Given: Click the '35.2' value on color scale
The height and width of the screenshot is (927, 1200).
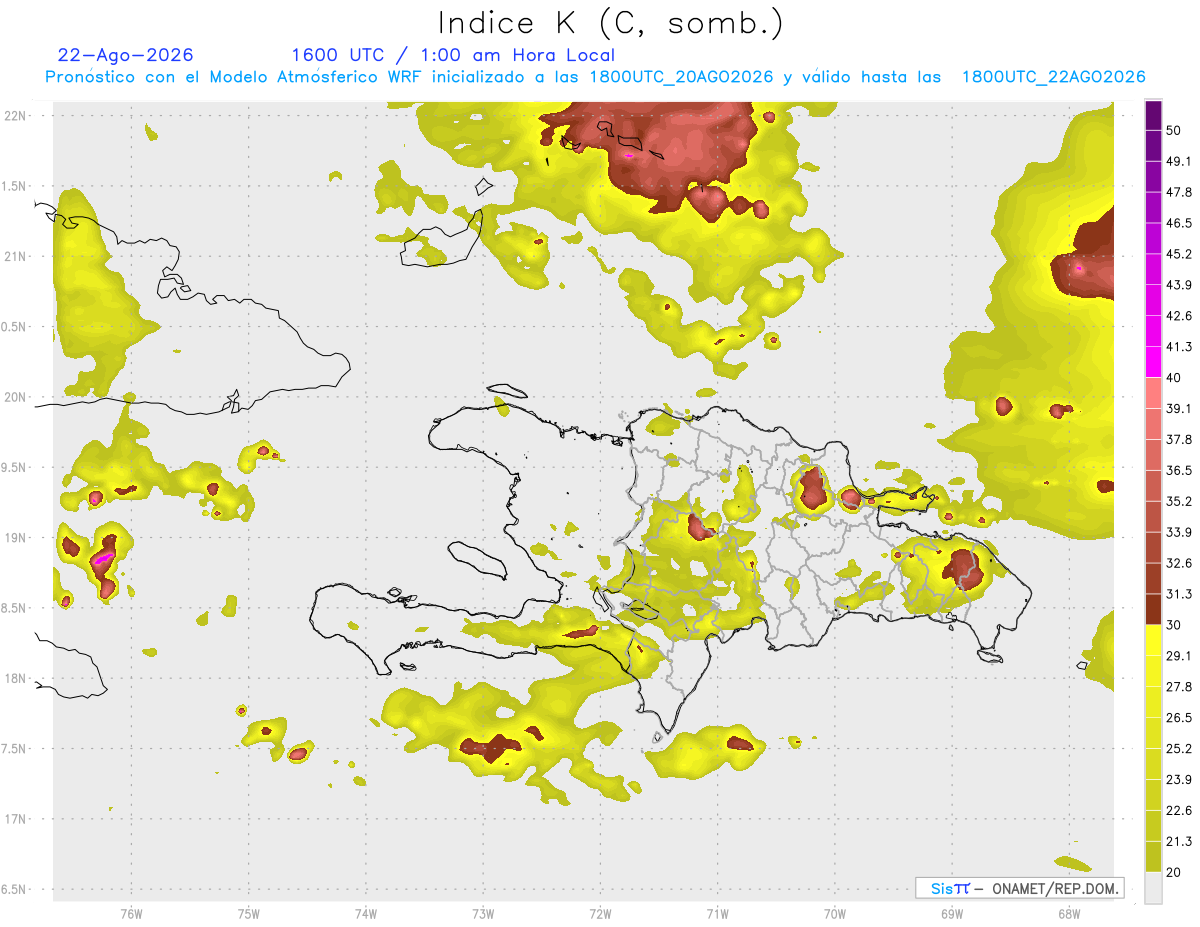Looking at the screenshot, I should tap(1179, 501).
